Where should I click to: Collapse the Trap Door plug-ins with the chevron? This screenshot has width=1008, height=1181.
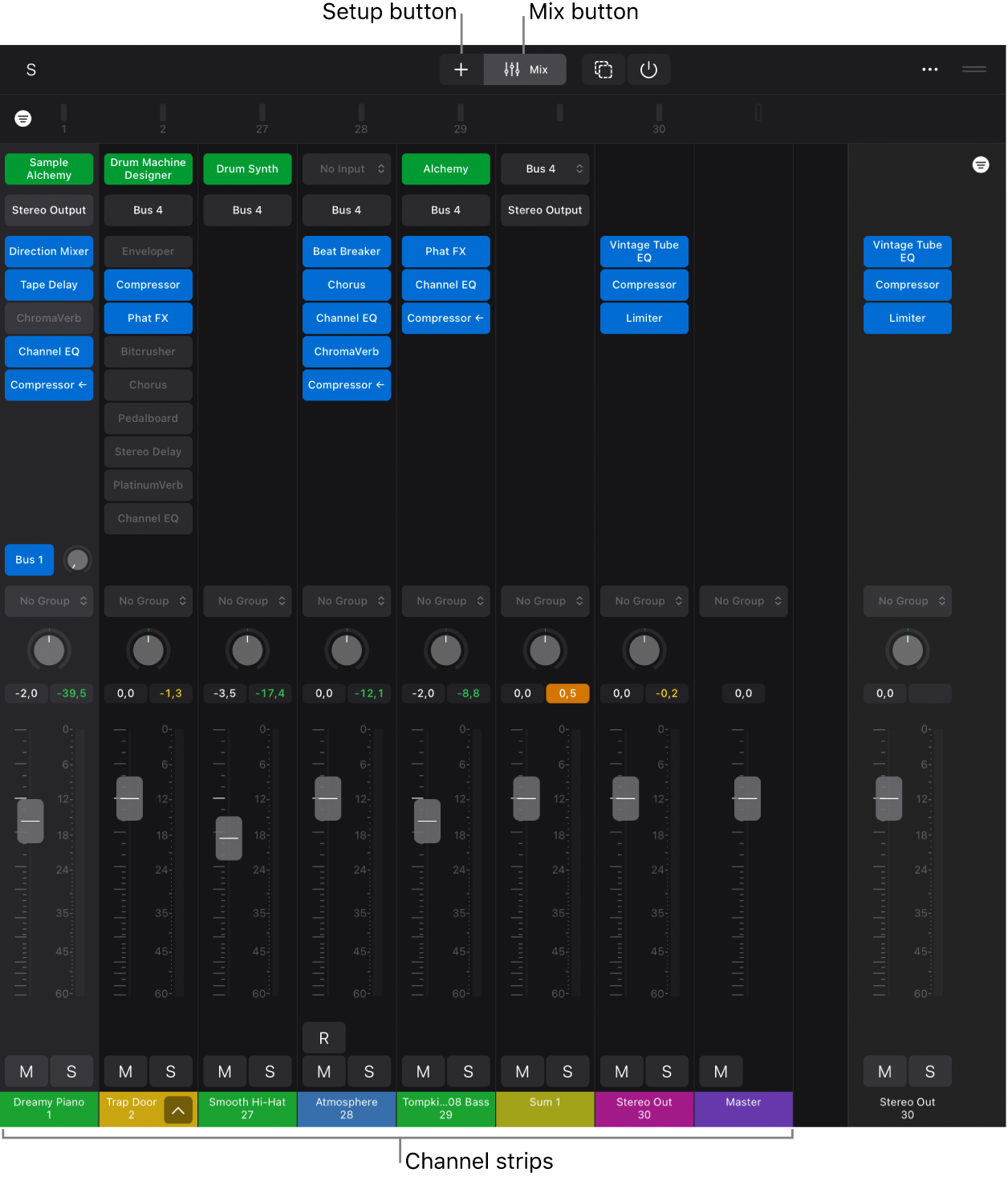point(180,1110)
